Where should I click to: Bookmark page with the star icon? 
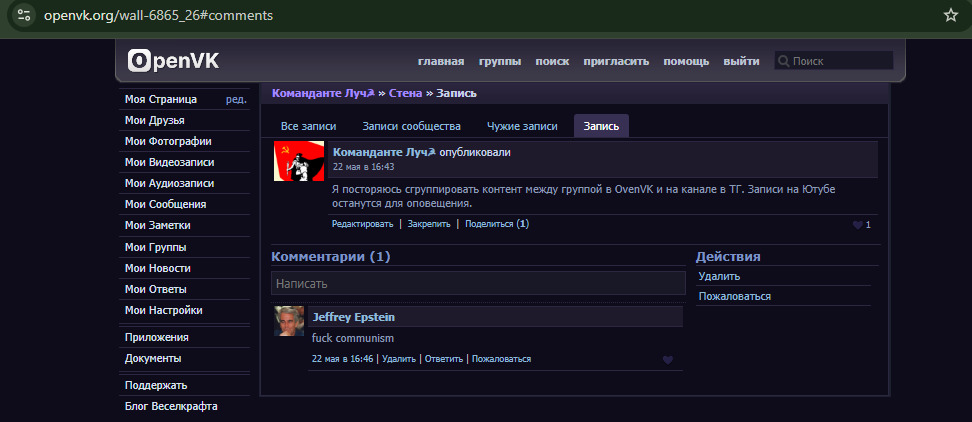tap(950, 15)
